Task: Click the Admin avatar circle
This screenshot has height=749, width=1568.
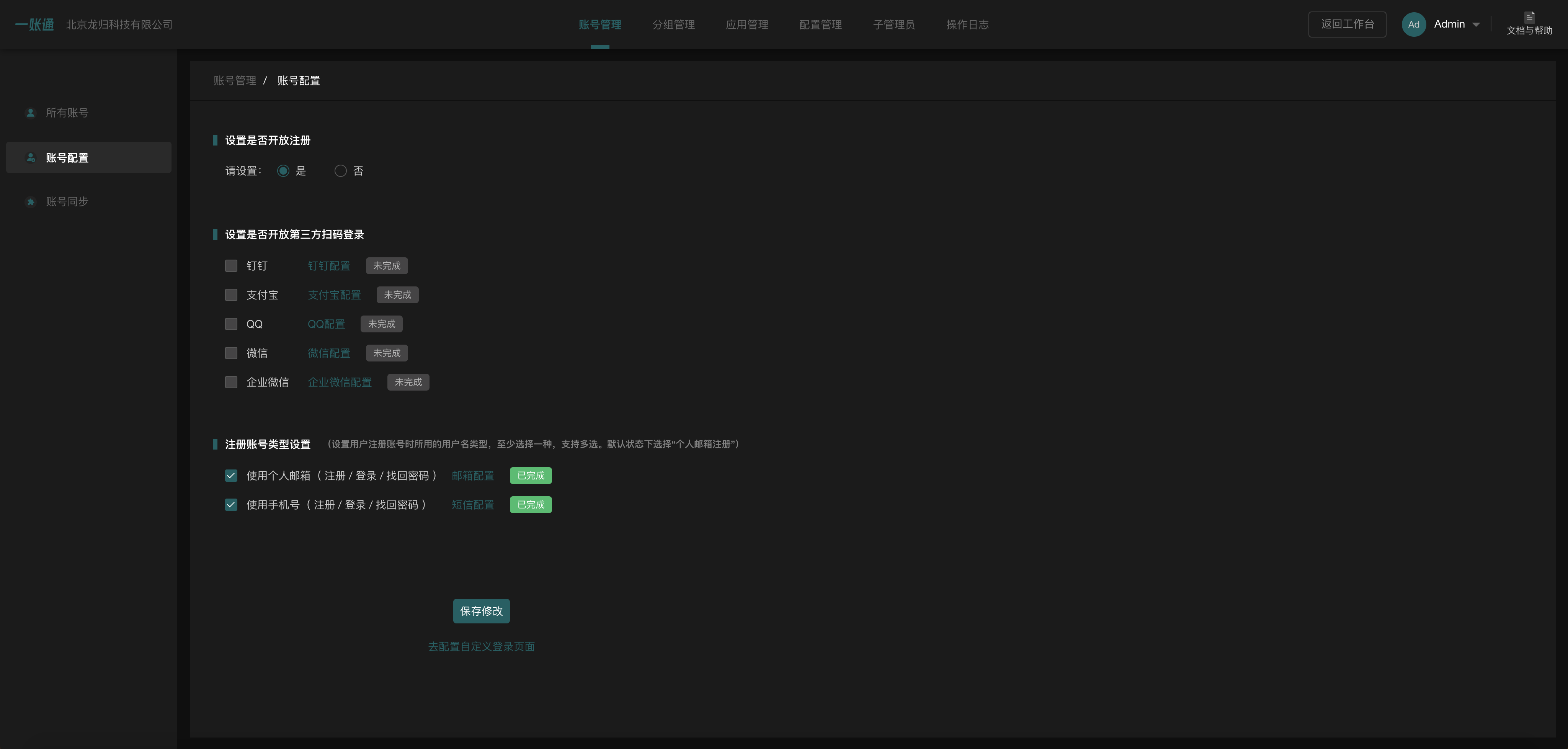Action: click(x=1413, y=25)
